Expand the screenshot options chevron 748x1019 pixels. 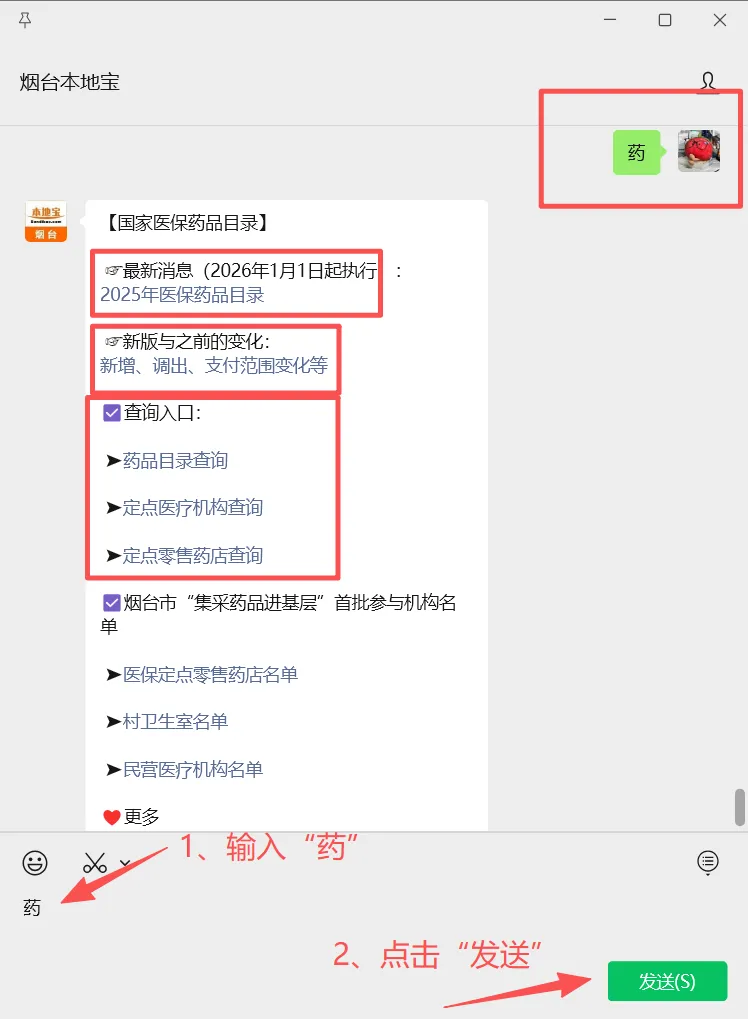[x=125, y=863]
